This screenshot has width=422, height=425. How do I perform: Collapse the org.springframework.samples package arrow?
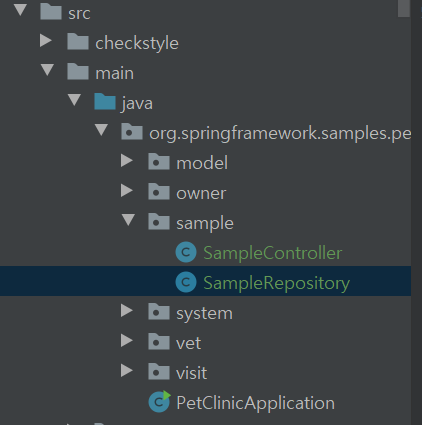[101, 130]
